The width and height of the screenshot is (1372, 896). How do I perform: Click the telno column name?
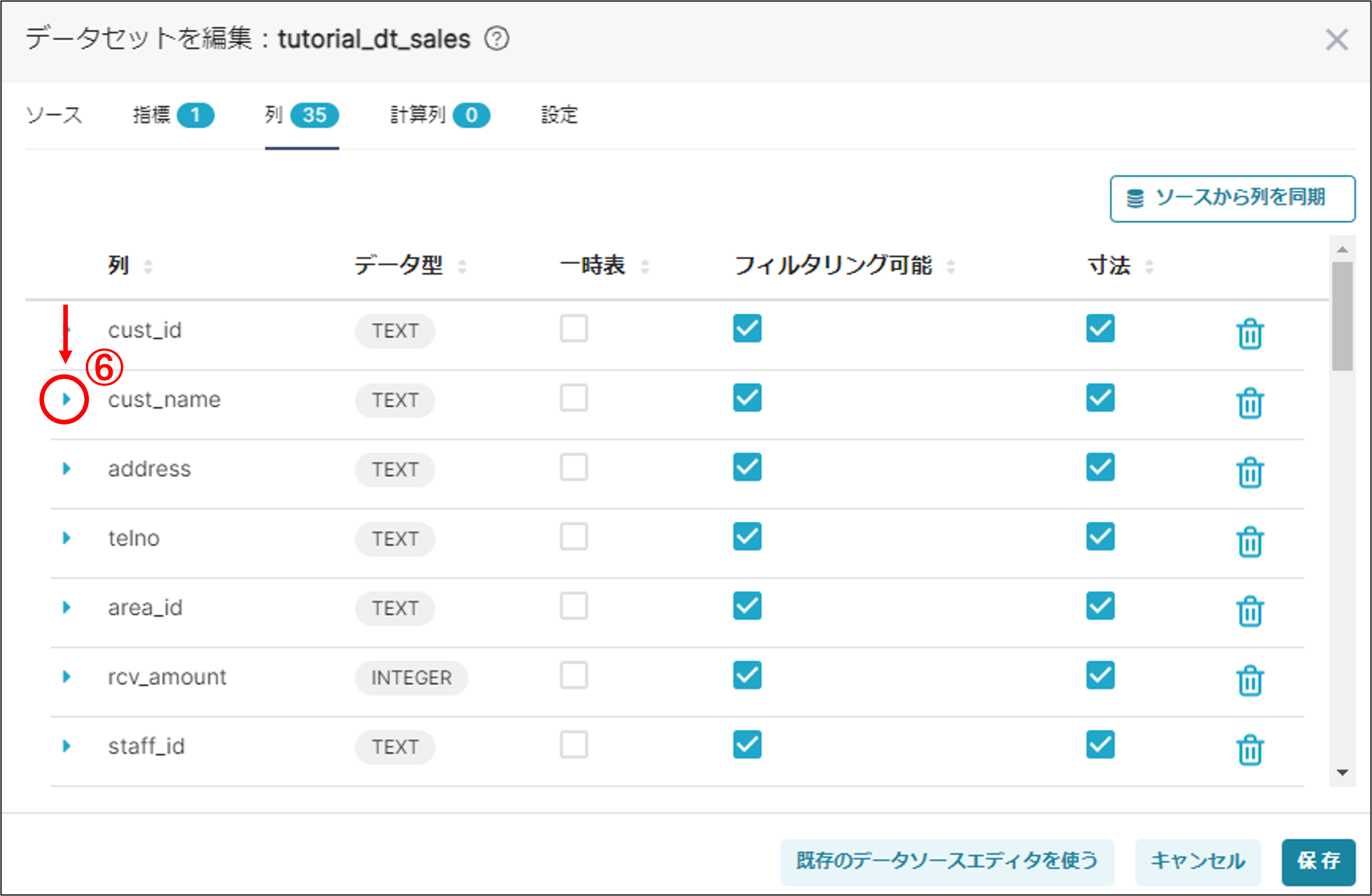click(134, 538)
